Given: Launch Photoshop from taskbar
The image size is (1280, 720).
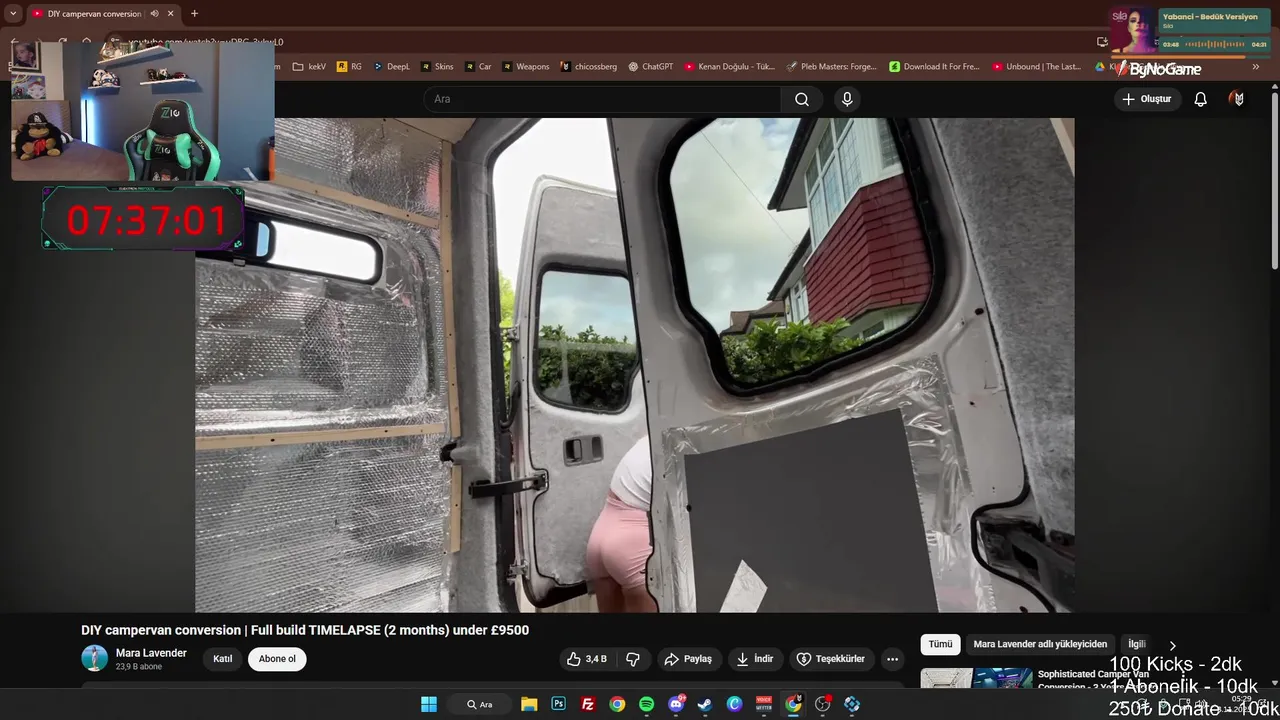Looking at the screenshot, I should [558, 704].
